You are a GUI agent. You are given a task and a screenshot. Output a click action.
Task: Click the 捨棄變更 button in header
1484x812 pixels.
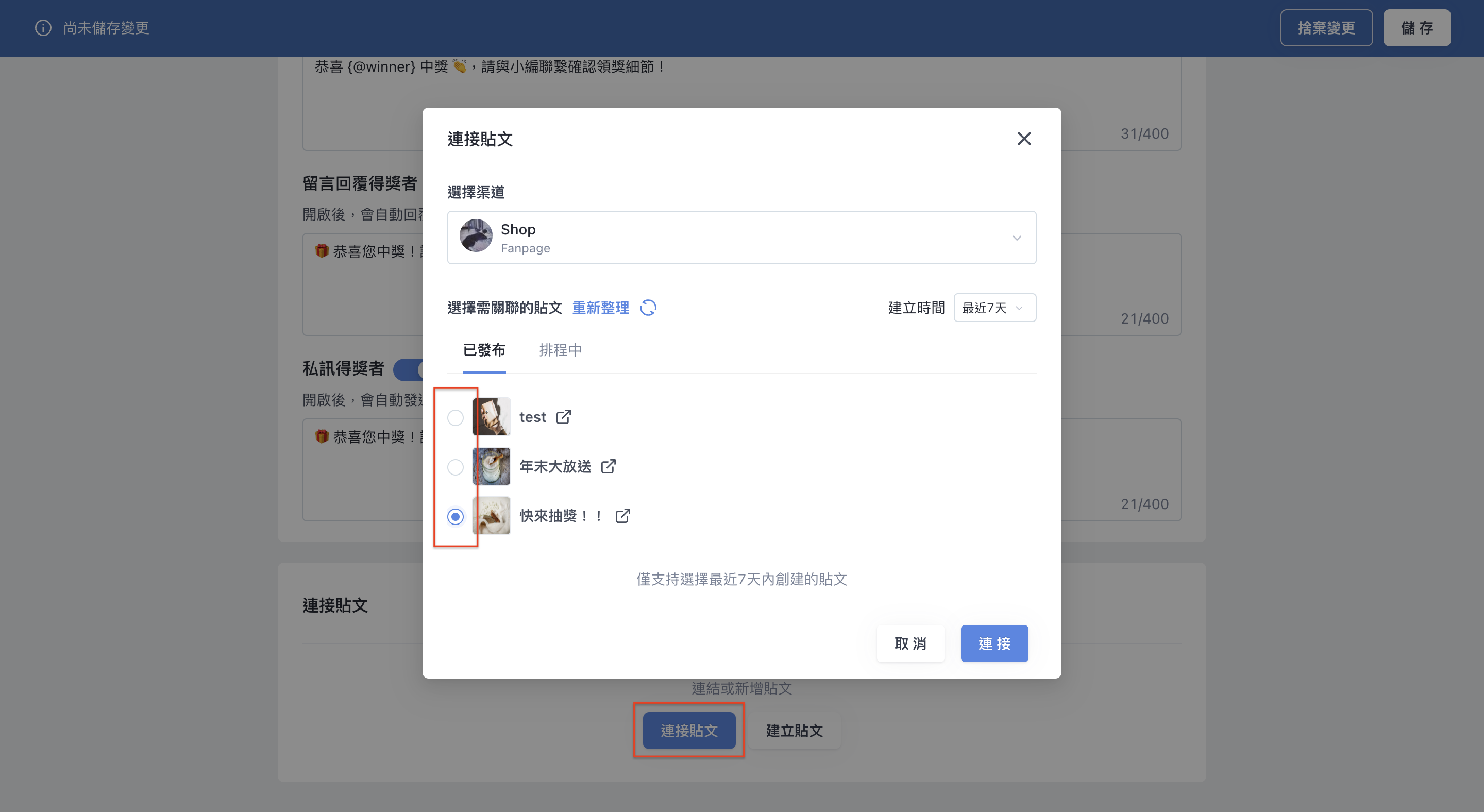point(1326,28)
